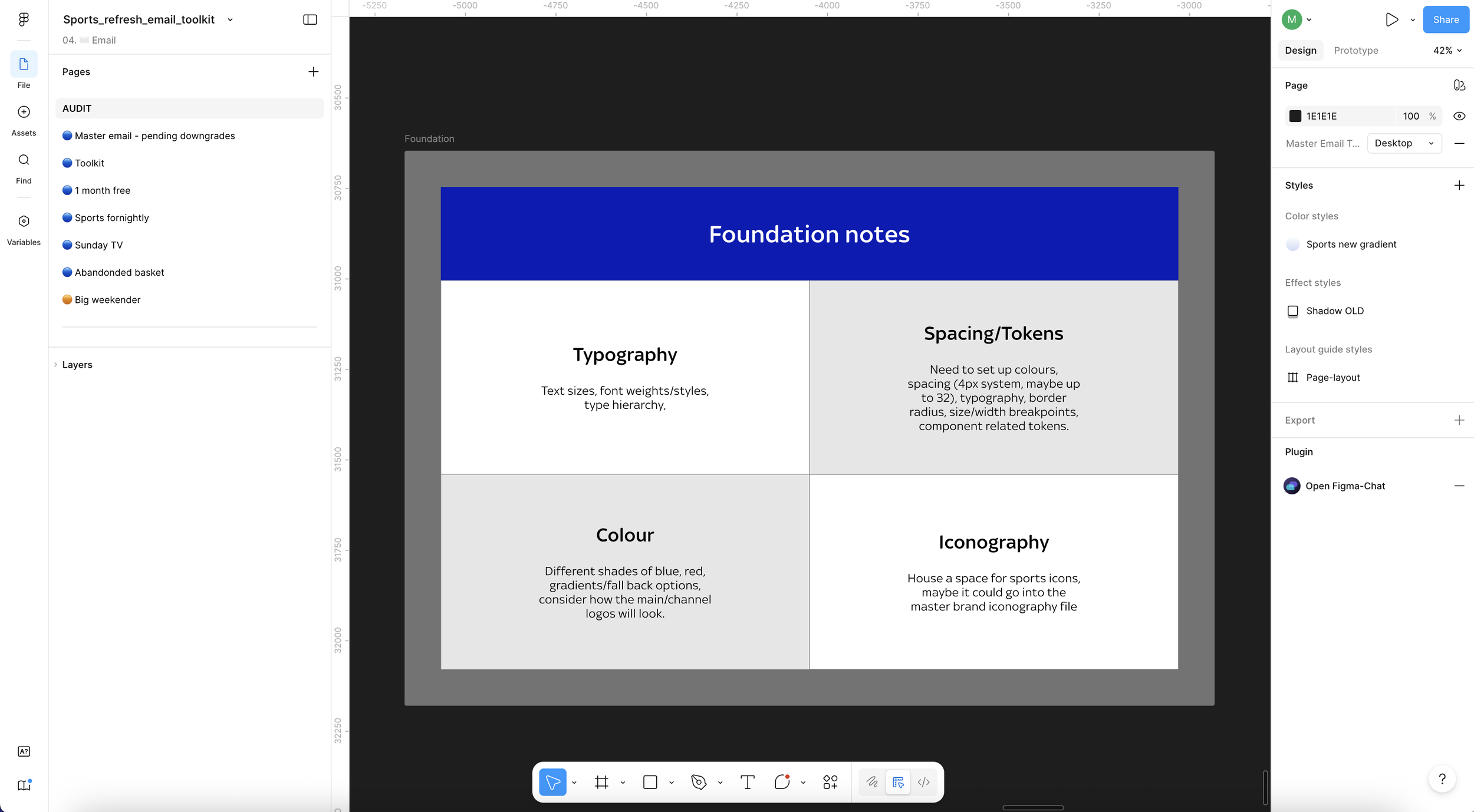Open the Sunday TV page
The height and width of the screenshot is (812, 1474).
click(x=98, y=245)
